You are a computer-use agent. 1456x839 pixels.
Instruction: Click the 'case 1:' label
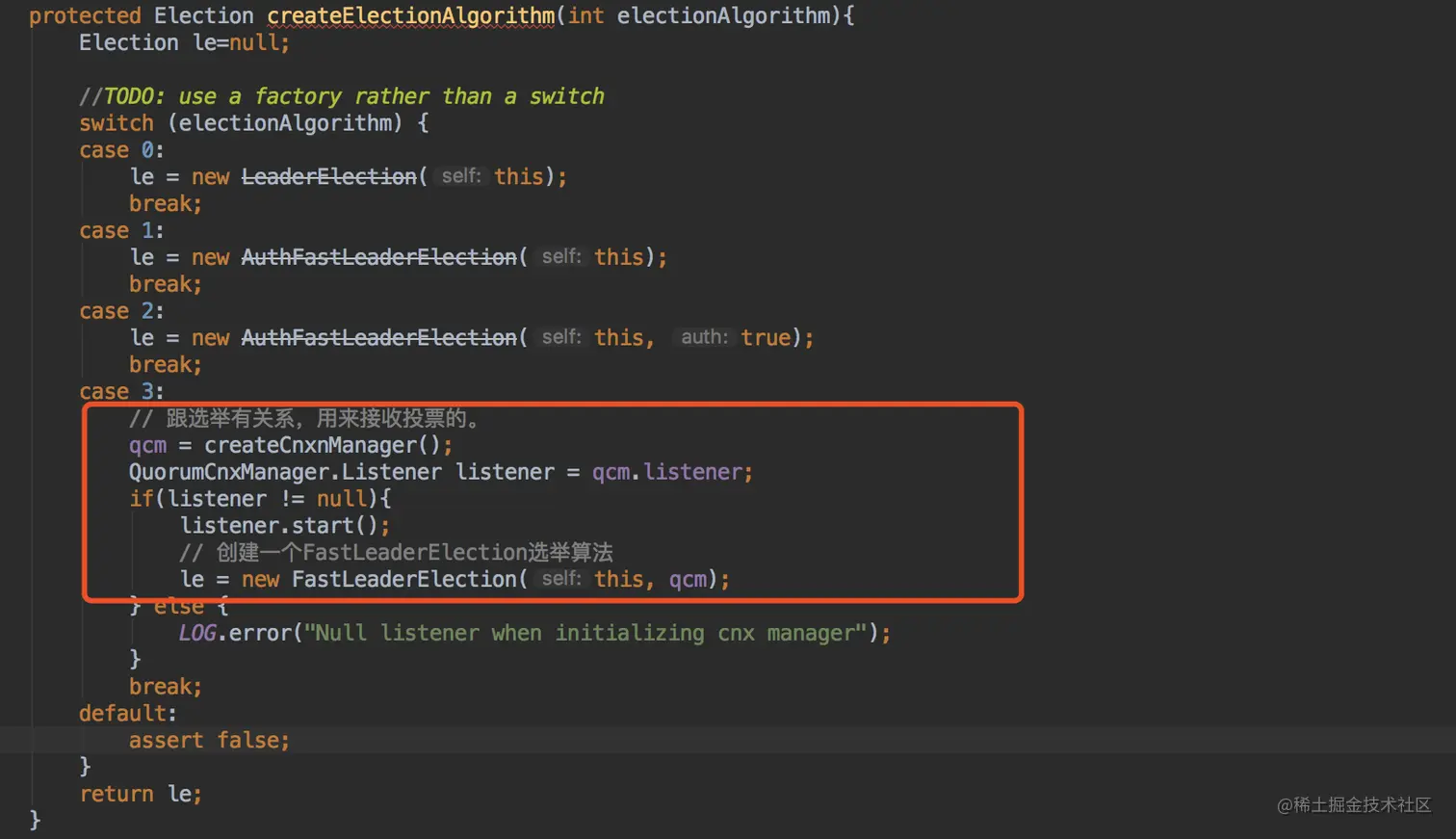[121, 231]
